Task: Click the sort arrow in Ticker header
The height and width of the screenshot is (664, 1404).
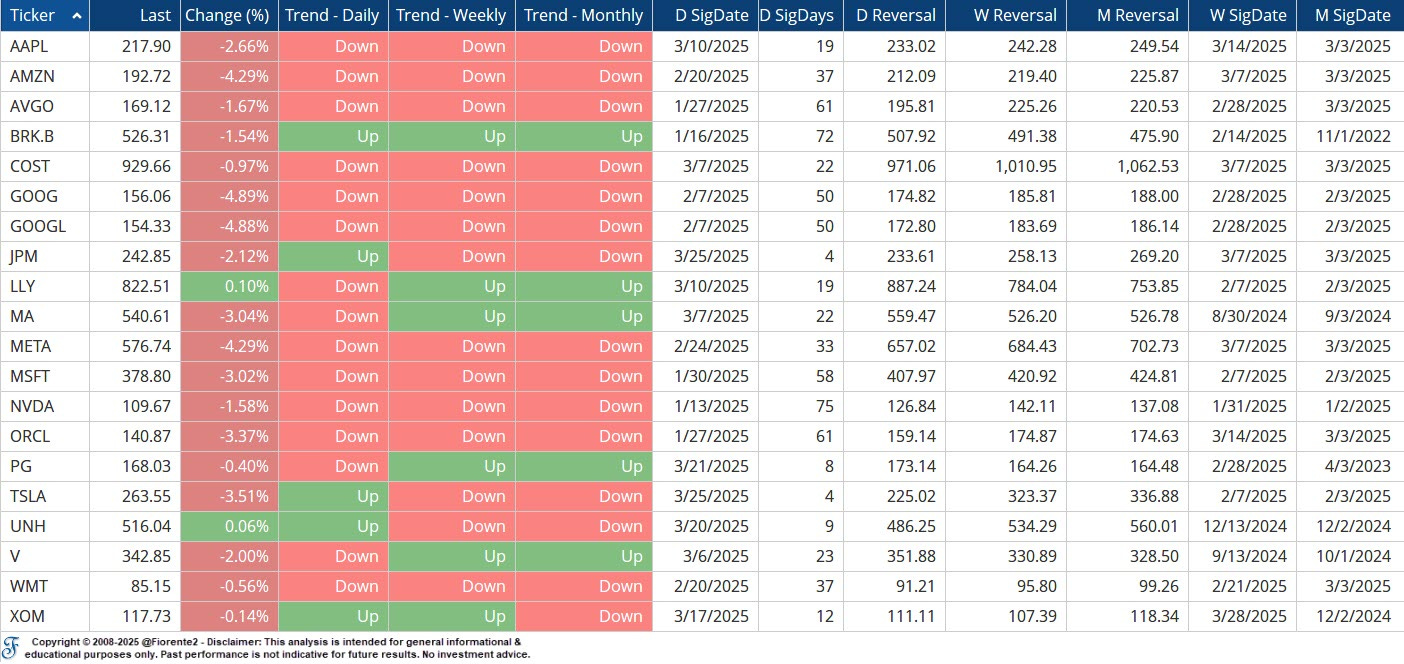Action: coord(76,16)
